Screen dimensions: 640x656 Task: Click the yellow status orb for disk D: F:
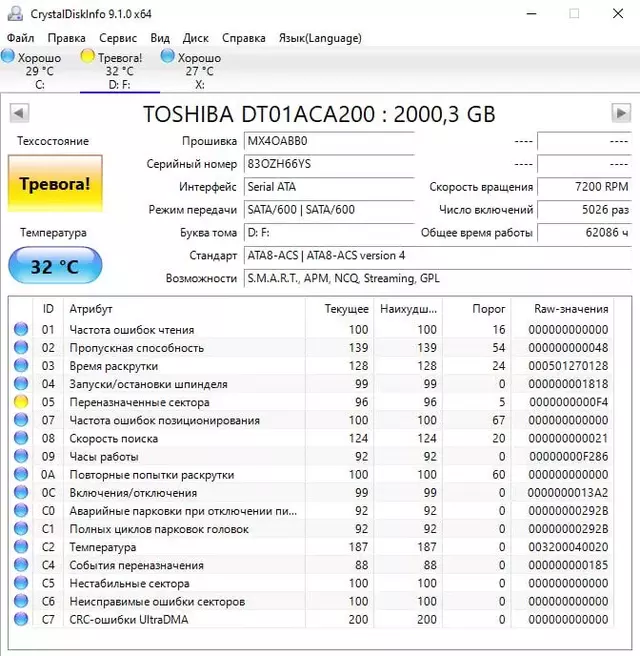coord(87,56)
